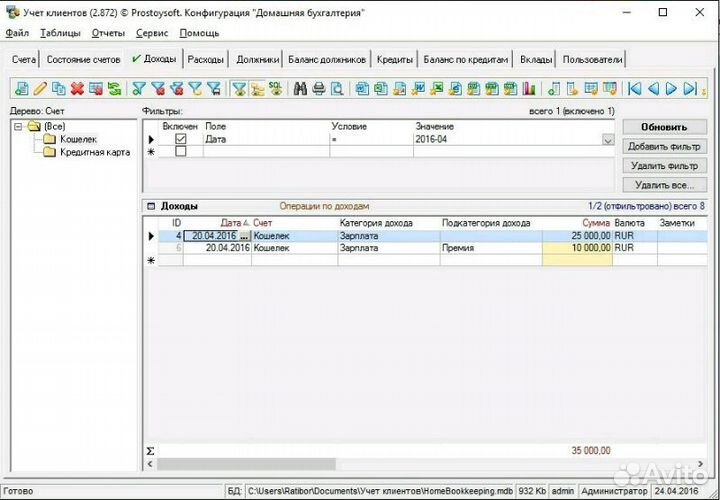Click the printer icon in toolbar

(x=318, y=89)
